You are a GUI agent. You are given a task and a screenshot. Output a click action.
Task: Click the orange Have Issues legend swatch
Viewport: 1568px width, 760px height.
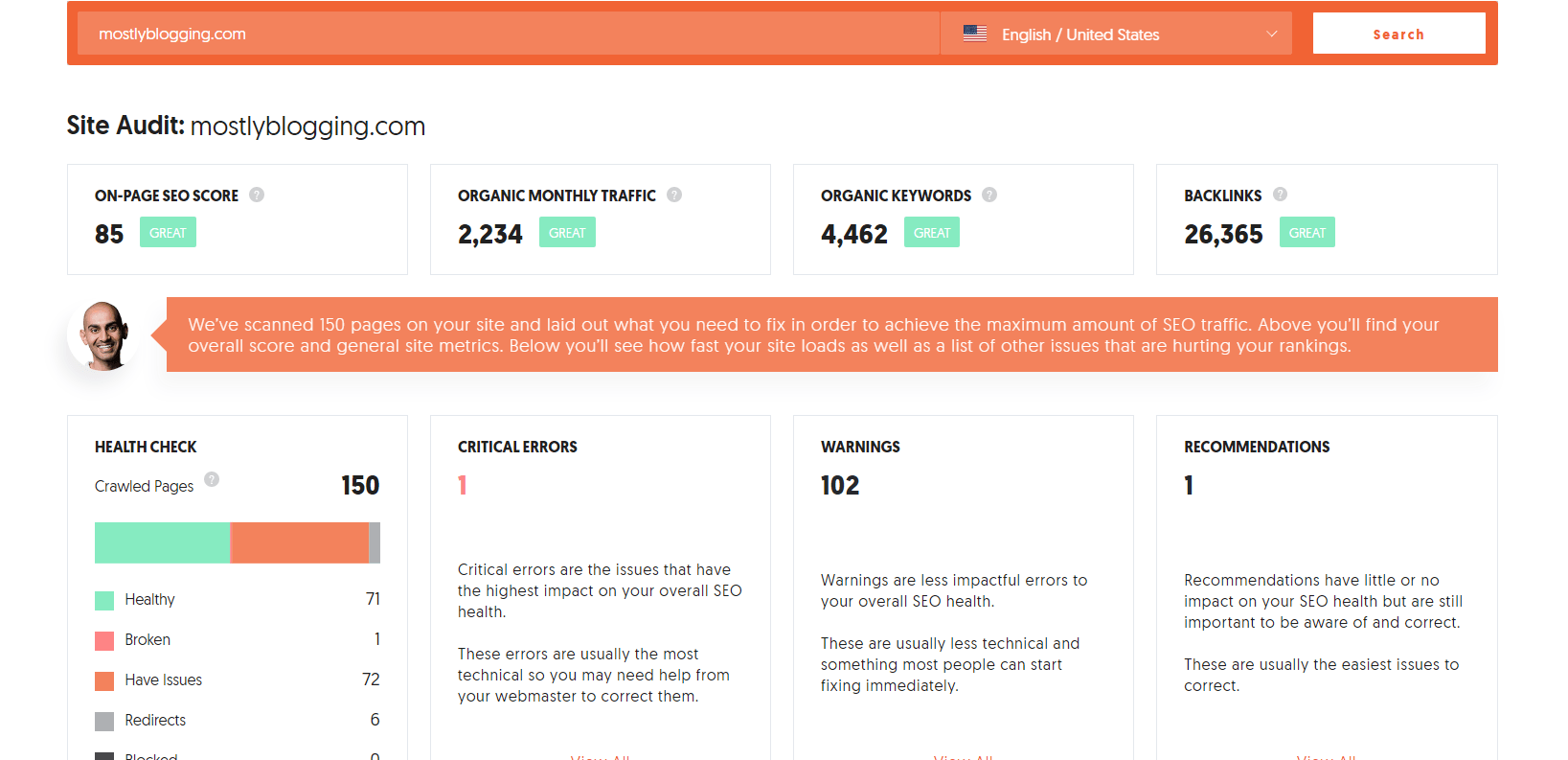[104, 681]
